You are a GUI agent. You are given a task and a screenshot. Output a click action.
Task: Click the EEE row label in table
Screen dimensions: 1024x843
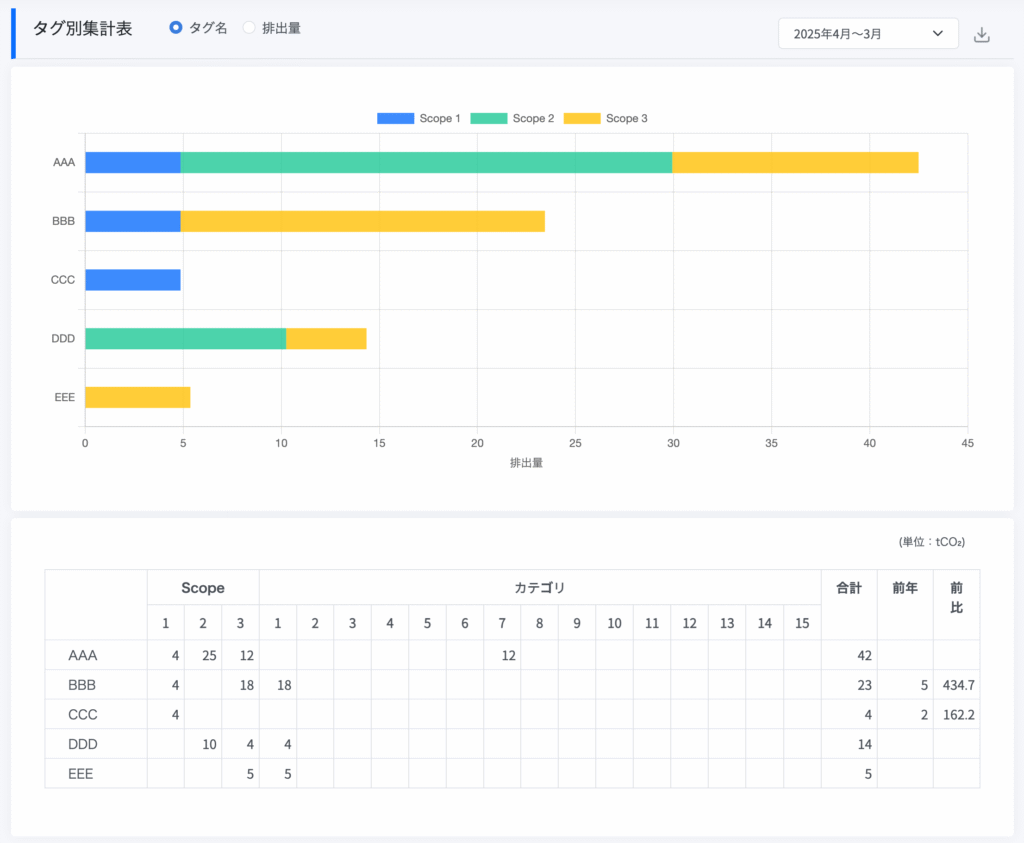click(80, 774)
